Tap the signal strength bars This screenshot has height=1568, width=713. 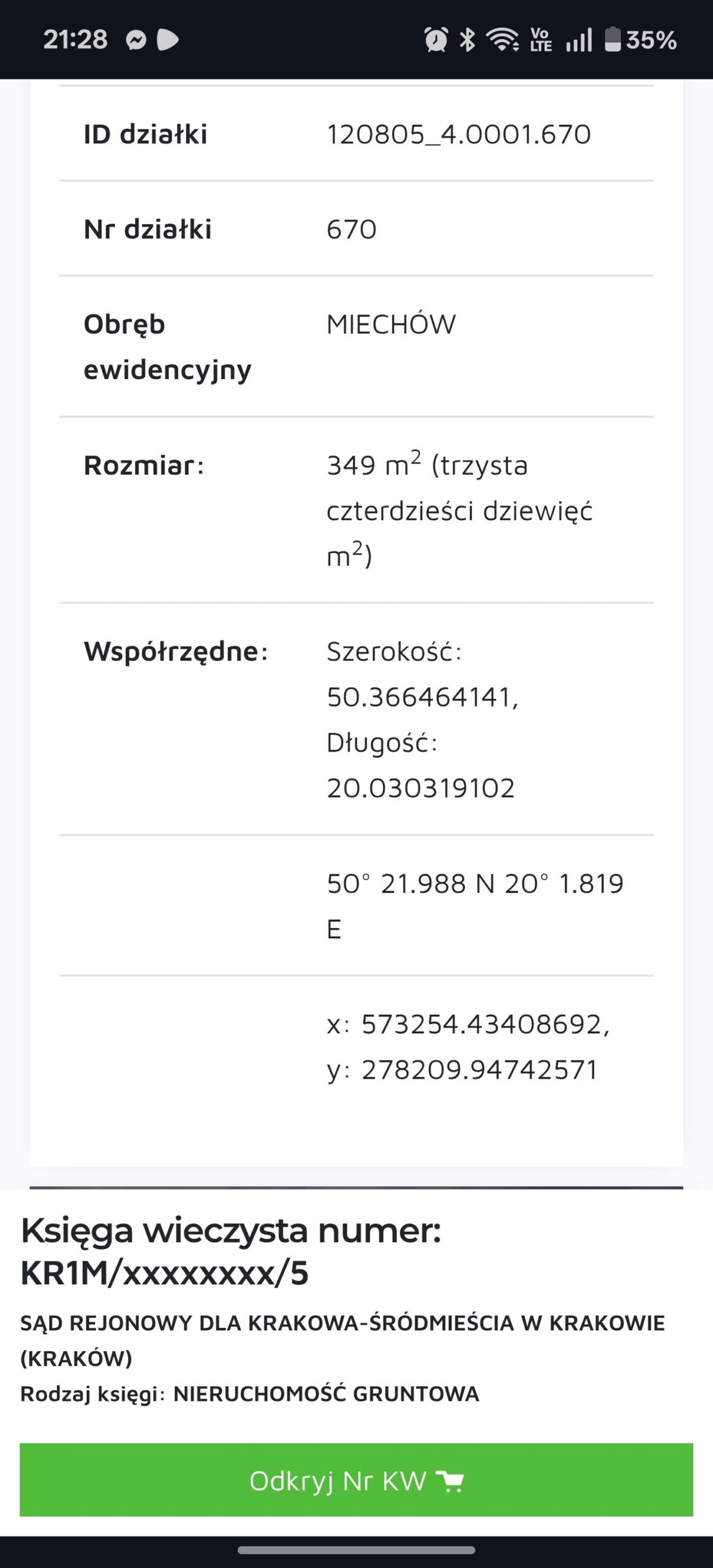[x=578, y=40]
